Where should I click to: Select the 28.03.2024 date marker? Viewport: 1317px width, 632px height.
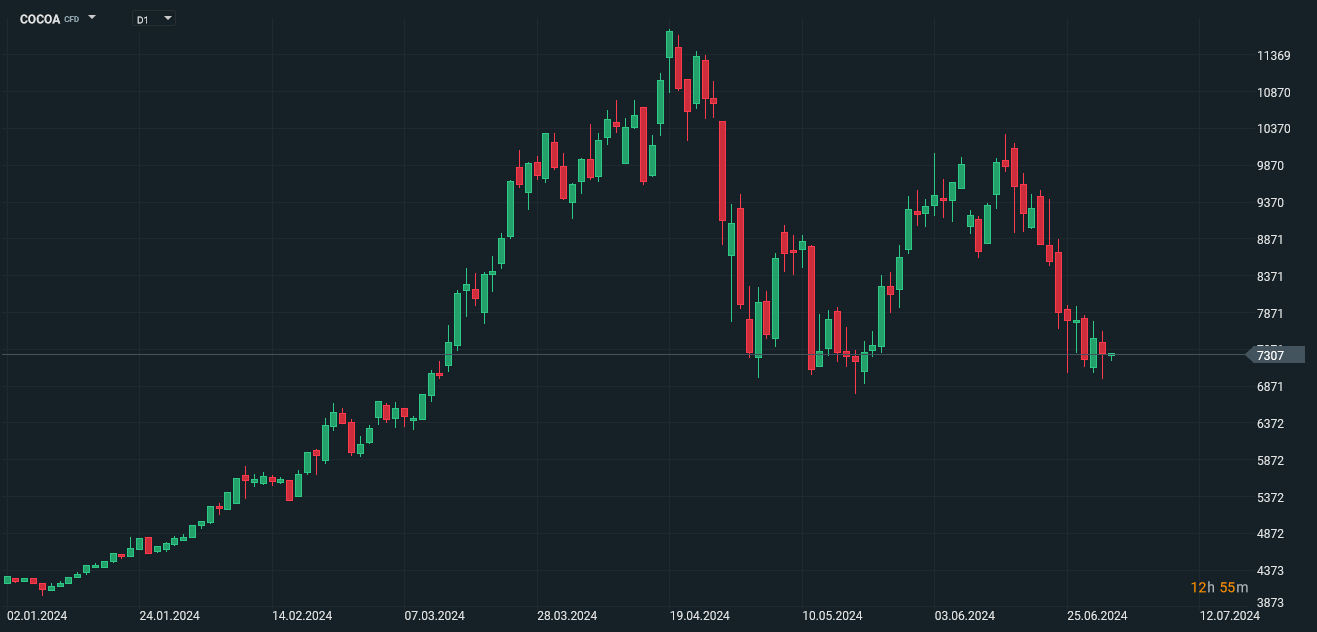tap(567, 616)
